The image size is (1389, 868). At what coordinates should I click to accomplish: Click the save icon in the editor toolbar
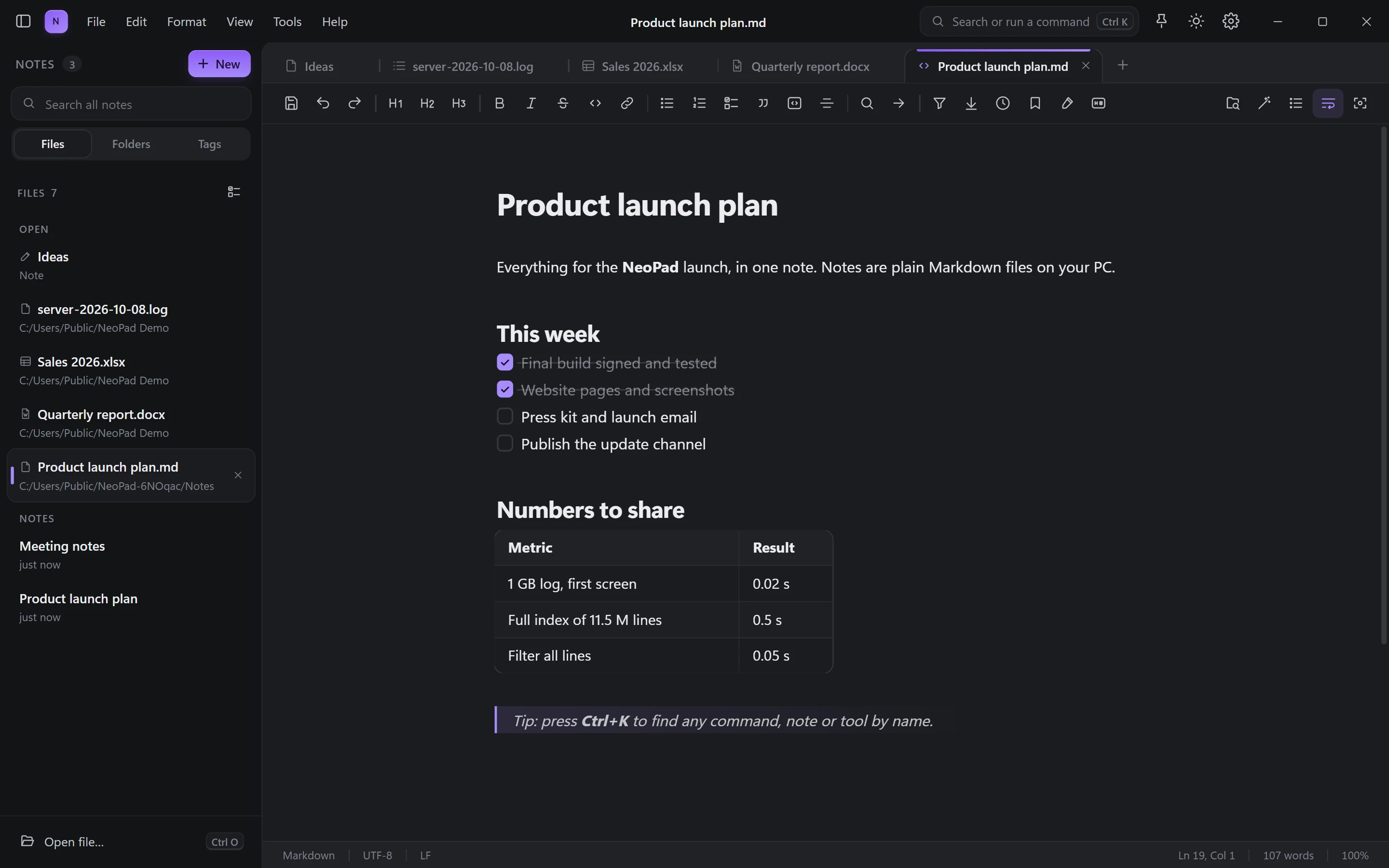(291, 103)
